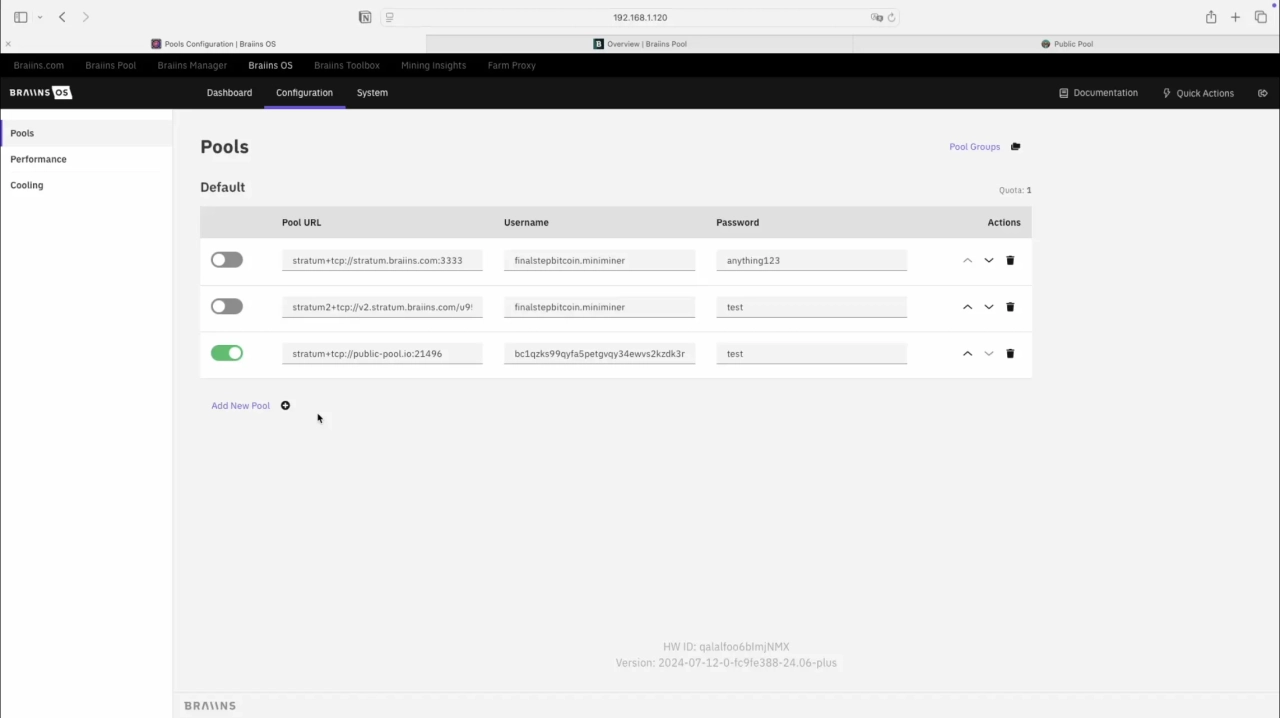This screenshot has width=1280, height=718.
Task: Open Performance section in sidebar
Action: pyautogui.click(x=86, y=159)
